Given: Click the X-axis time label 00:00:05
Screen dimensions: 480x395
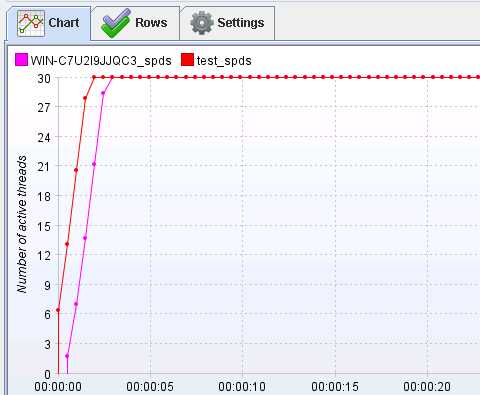Looking at the screenshot, I should (150, 387).
